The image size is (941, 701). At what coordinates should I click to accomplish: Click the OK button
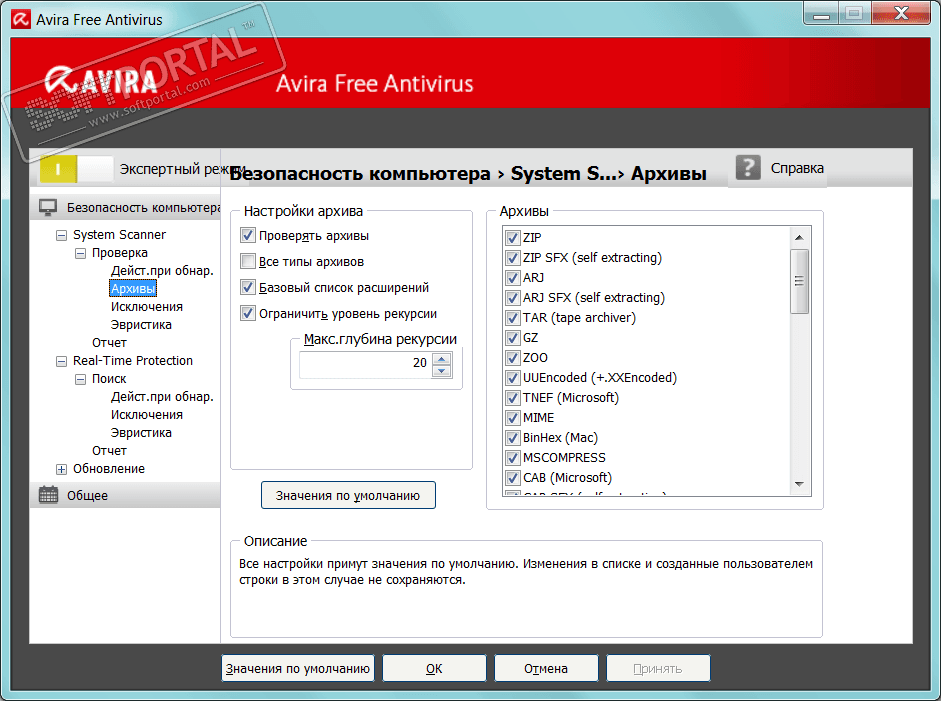(434, 668)
